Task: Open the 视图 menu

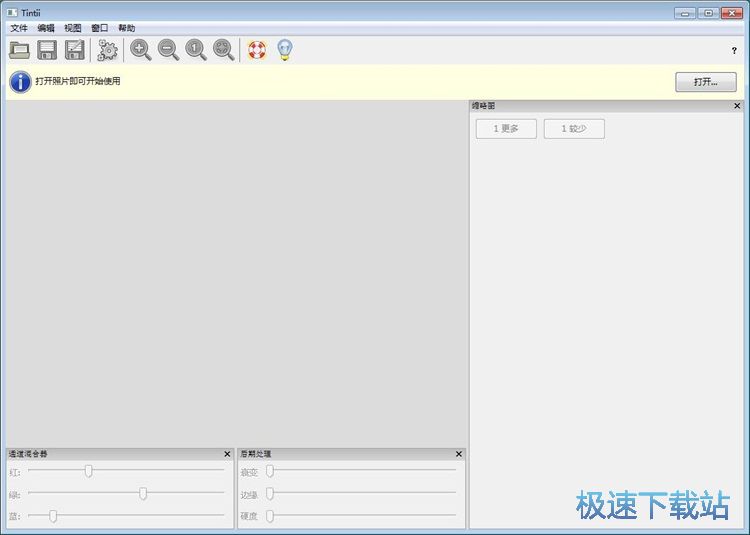Action: click(x=73, y=28)
